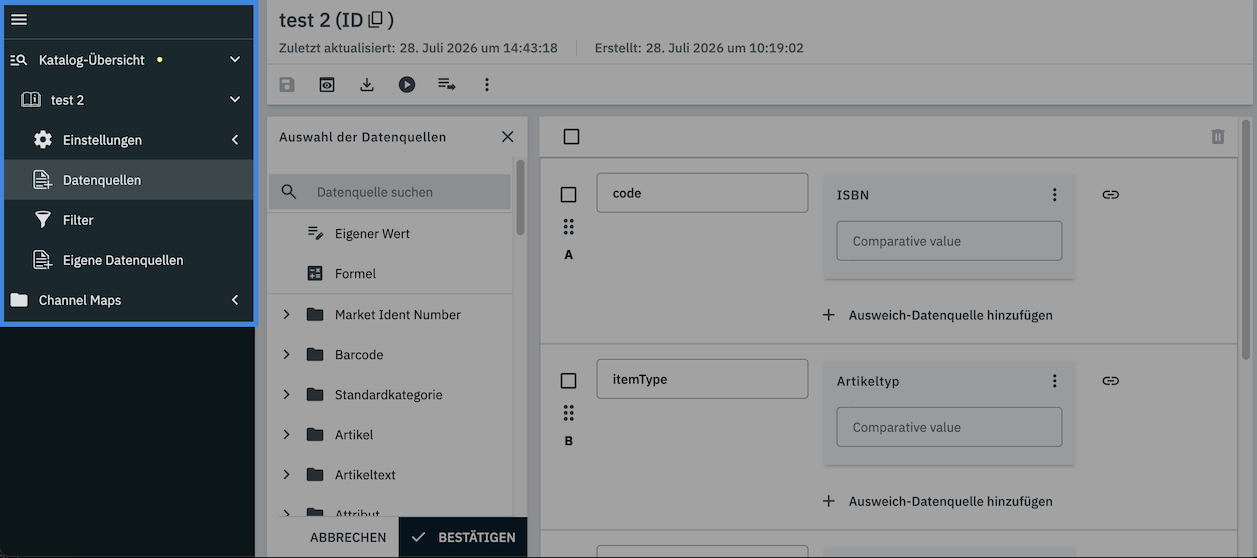Click the Einstellungen gear icon
Viewport: 1257px width, 558px height.
coord(43,140)
